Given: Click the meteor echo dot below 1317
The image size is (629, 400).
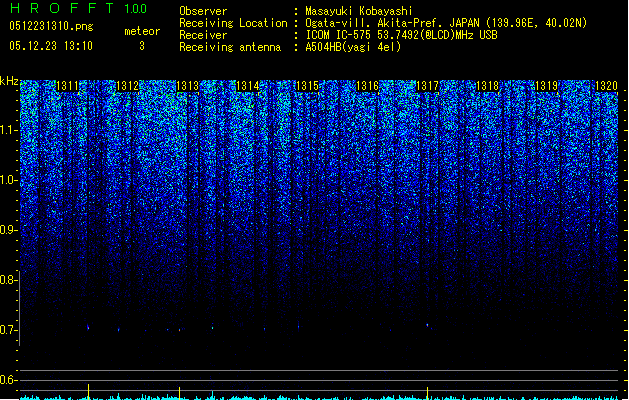Looking at the screenshot, I should [x=428, y=325].
